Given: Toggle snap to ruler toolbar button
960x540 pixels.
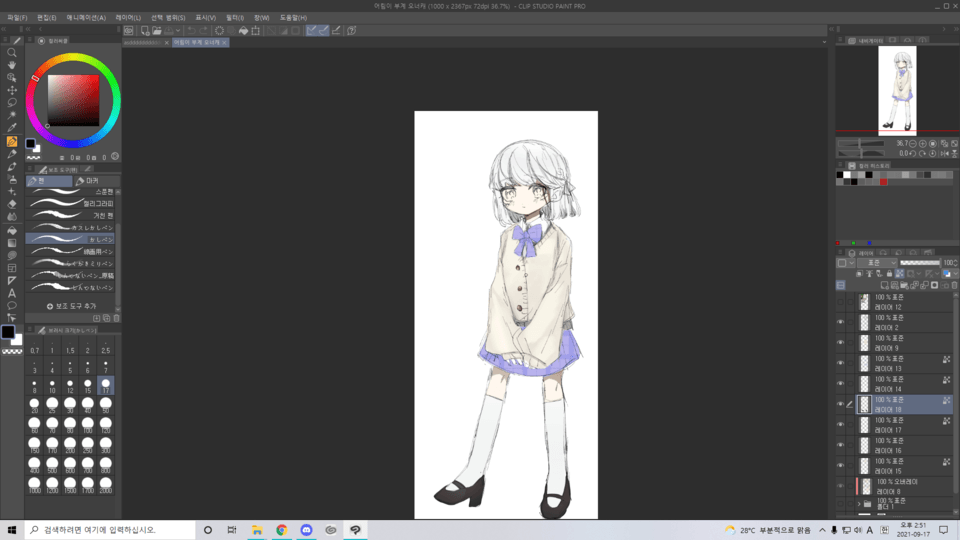Looking at the screenshot, I should coord(311,30).
